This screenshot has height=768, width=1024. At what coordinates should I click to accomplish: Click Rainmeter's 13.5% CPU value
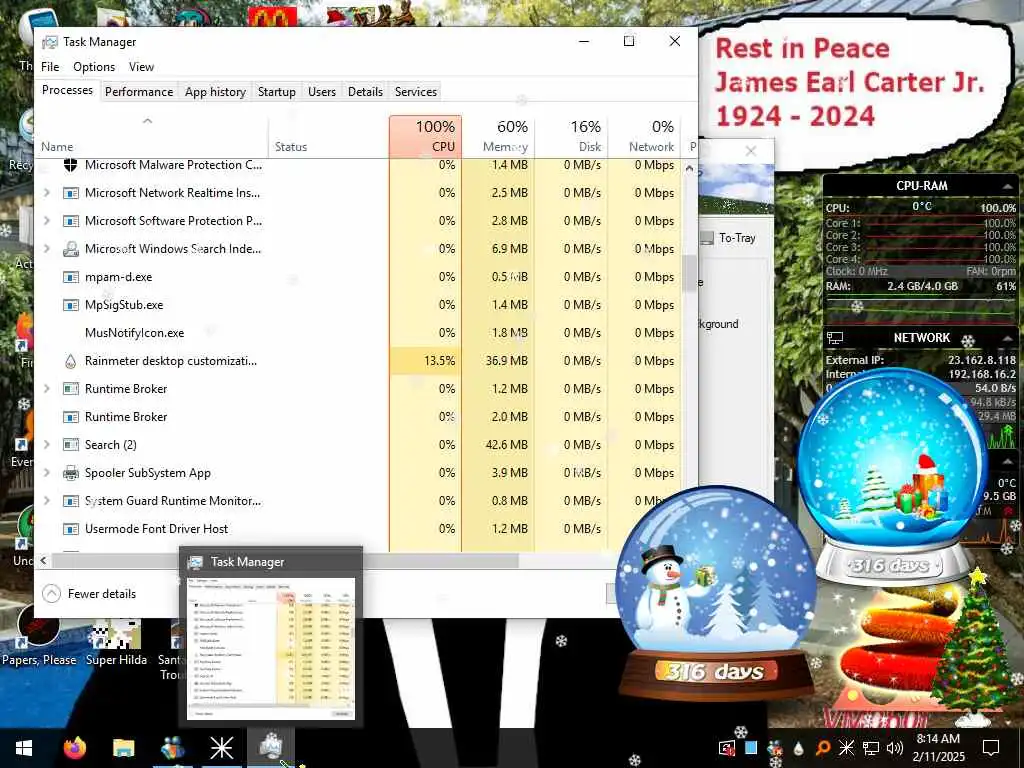point(440,361)
